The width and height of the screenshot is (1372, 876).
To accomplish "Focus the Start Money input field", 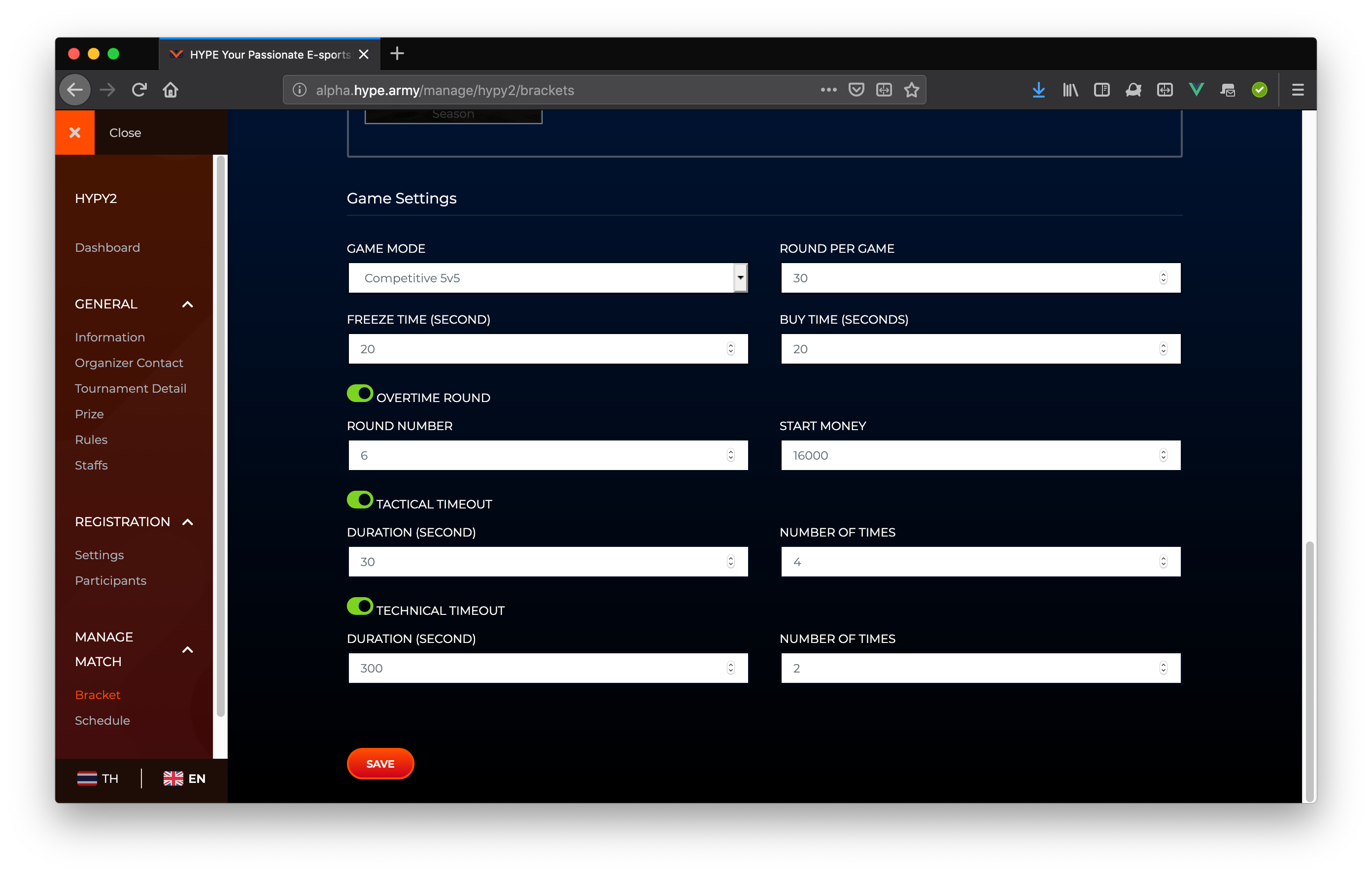I will pyautogui.click(x=981, y=455).
